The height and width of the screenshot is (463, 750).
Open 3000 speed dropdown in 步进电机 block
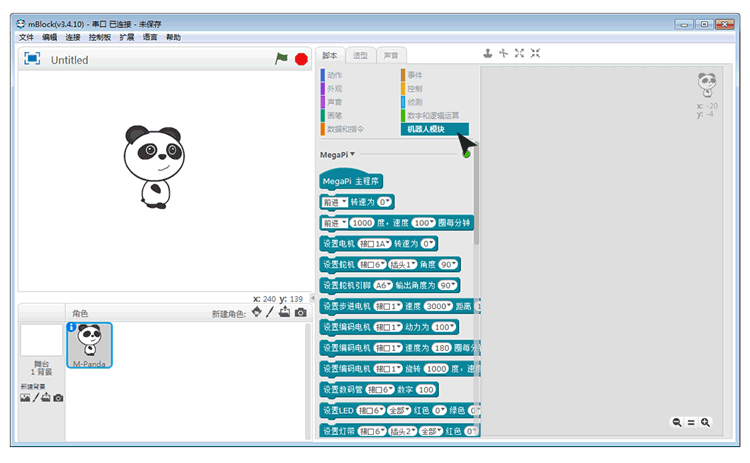point(439,306)
